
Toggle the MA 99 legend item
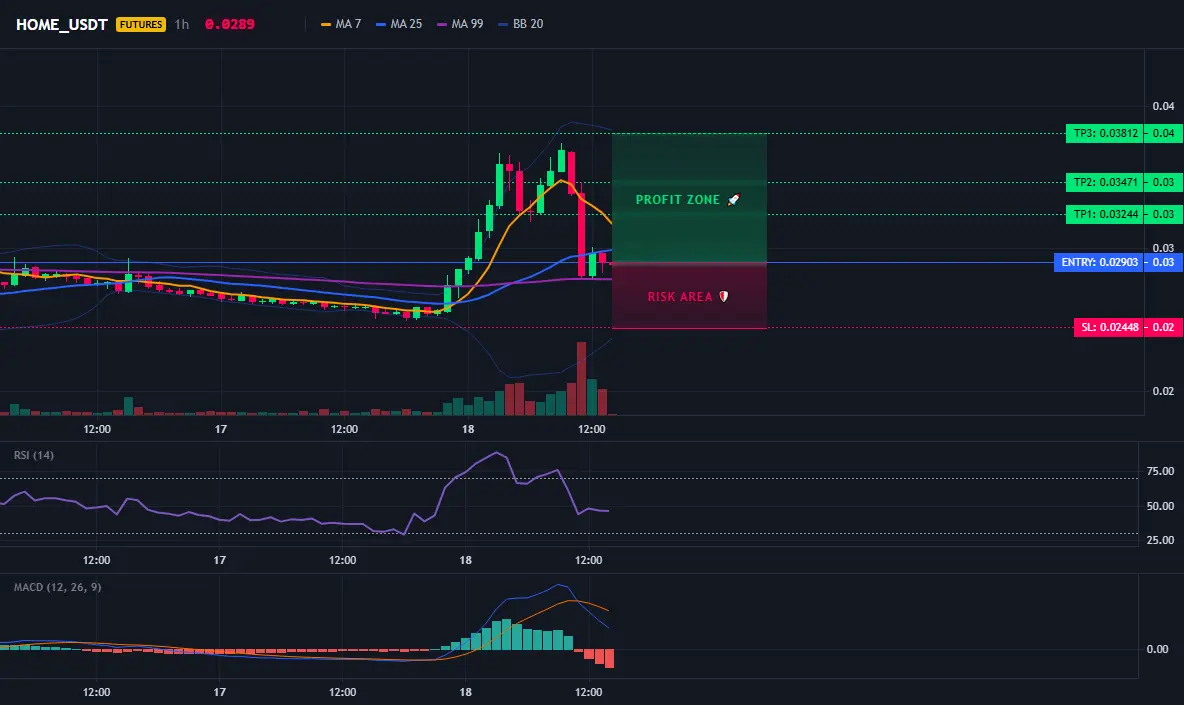pyautogui.click(x=460, y=24)
